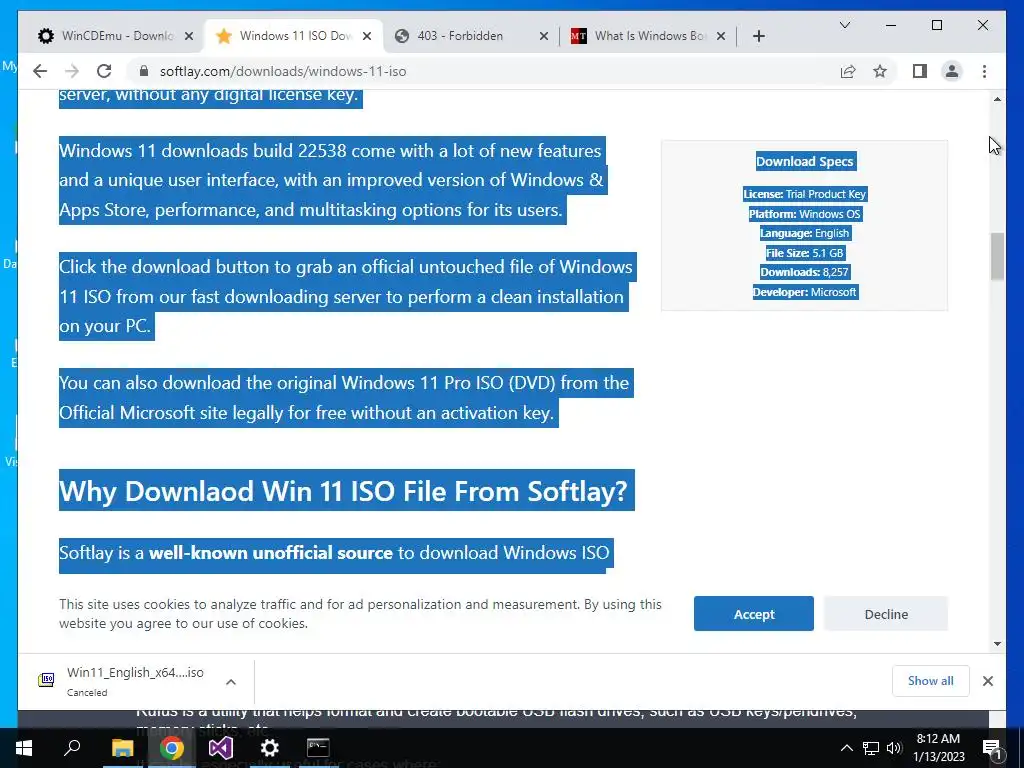Expand the Win11_English_x64 download options
Image resolution: width=1024 pixels, height=768 pixels.
click(x=231, y=682)
